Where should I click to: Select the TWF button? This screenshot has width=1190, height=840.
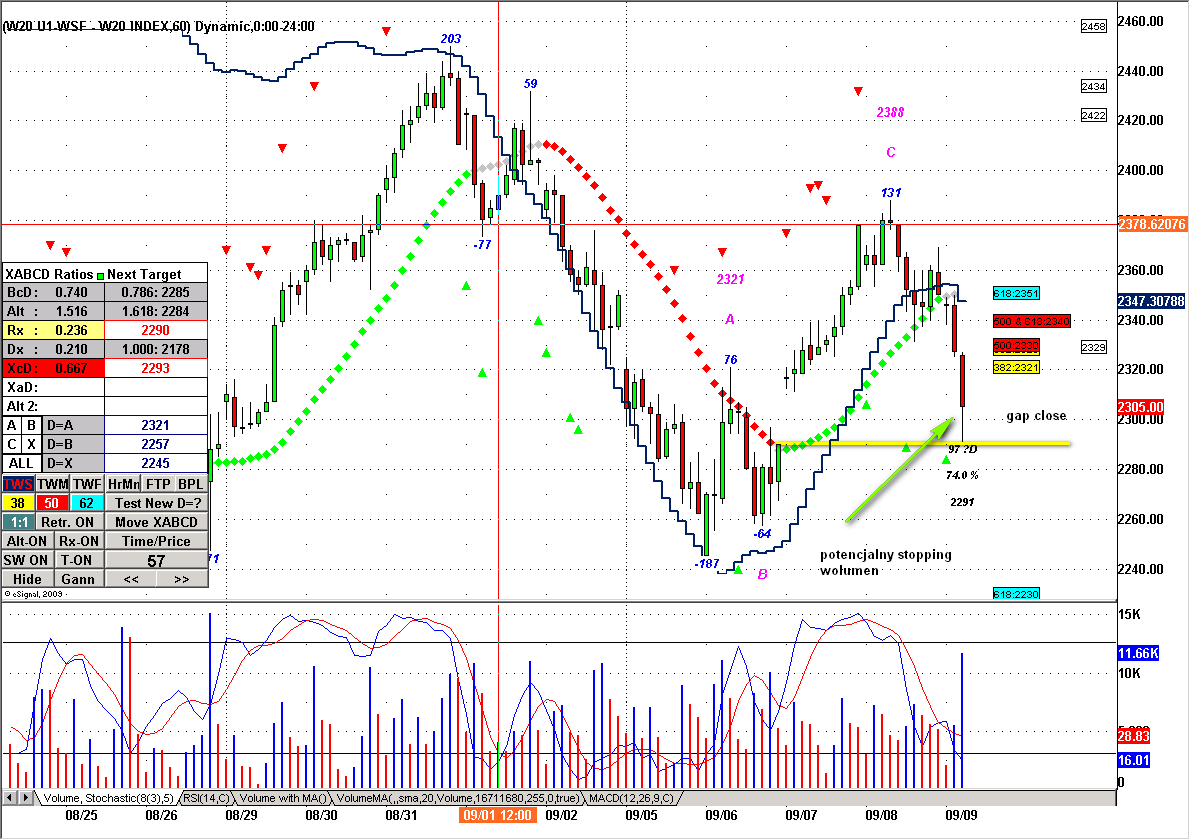87,483
